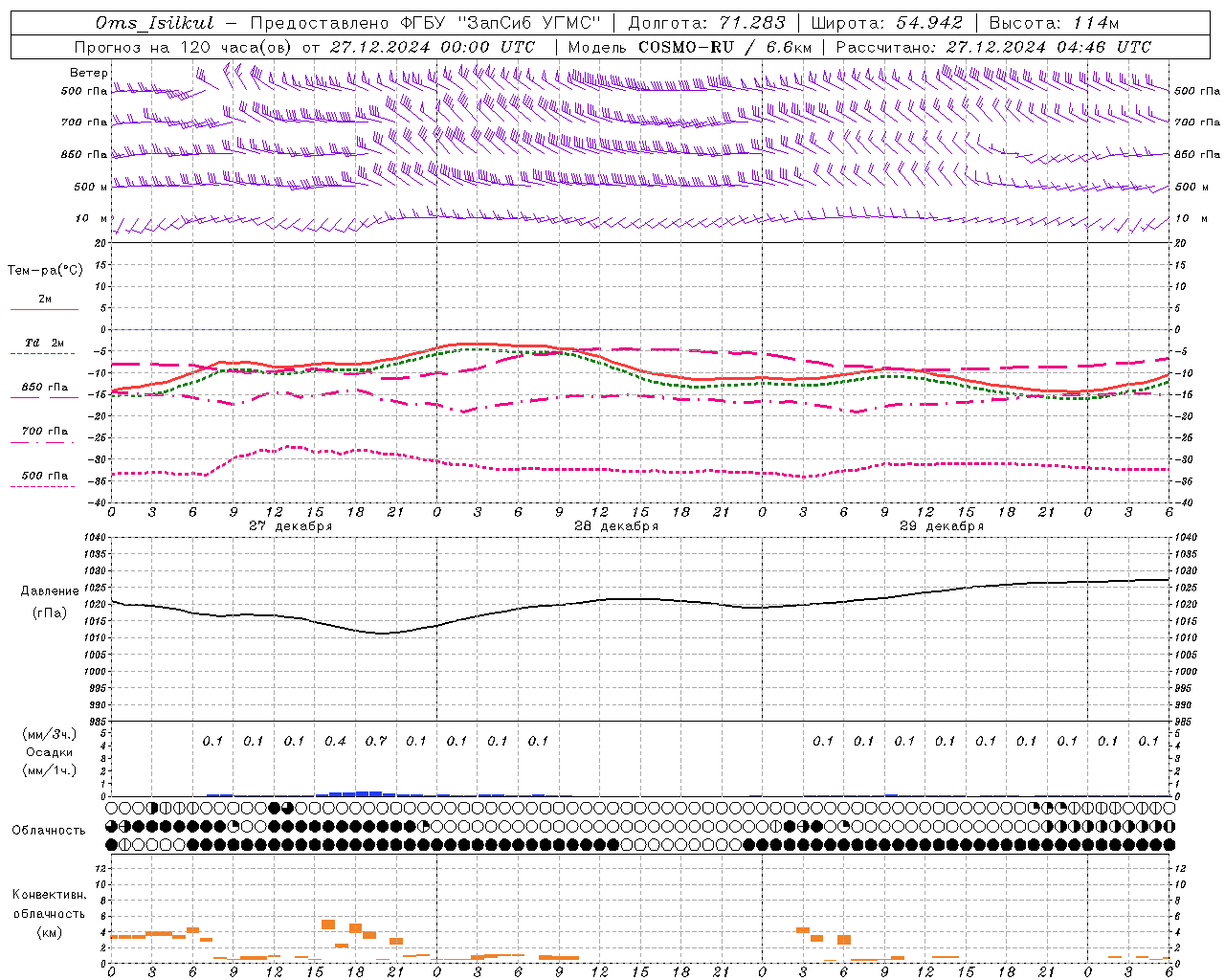The height and width of the screenshot is (980, 1225).
Task: Click the "29 декабря" date label
Action: [x=941, y=526]
